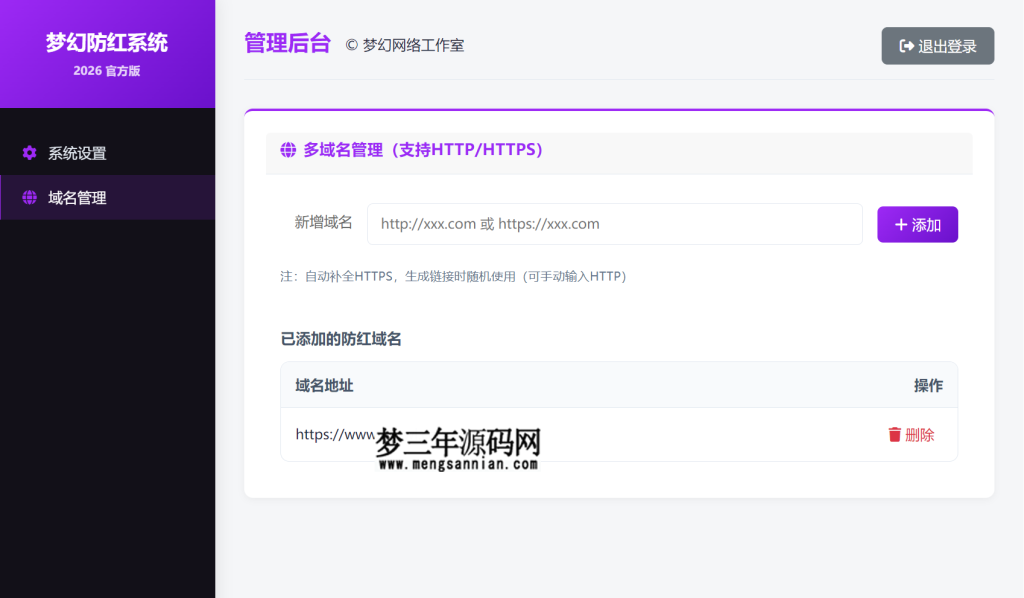The width and height of the screenshot is (1024, 598).
Task: Click the globe icon in the 多域名管理 header
Action: pos(287,150)
